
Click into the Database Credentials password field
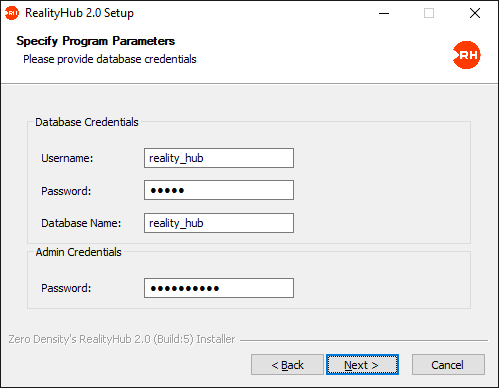(x=219, y=190)
